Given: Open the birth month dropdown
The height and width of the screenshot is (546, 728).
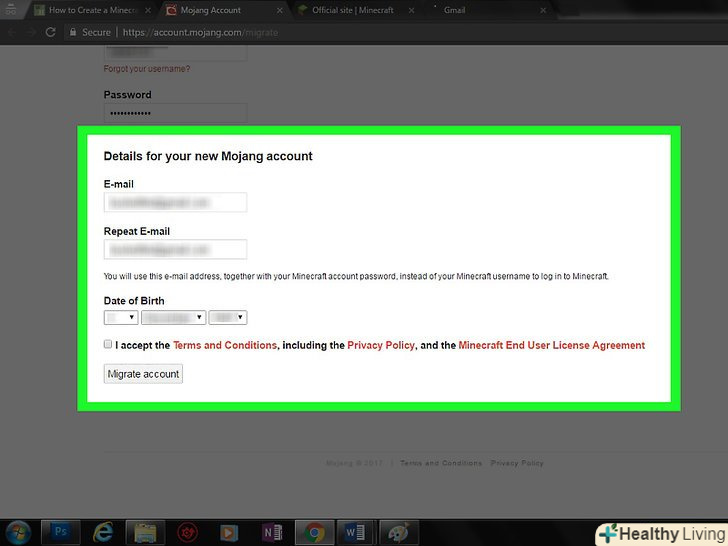Looking at the screenshot, I should tap(174, 318).
